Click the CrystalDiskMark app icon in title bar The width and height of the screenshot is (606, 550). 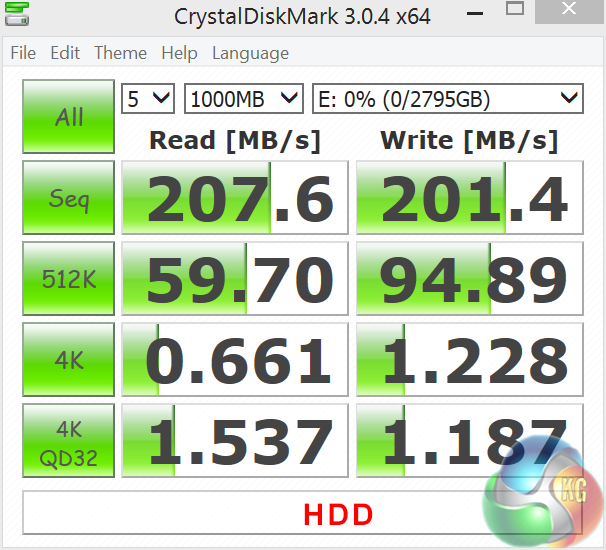point(17,14)
